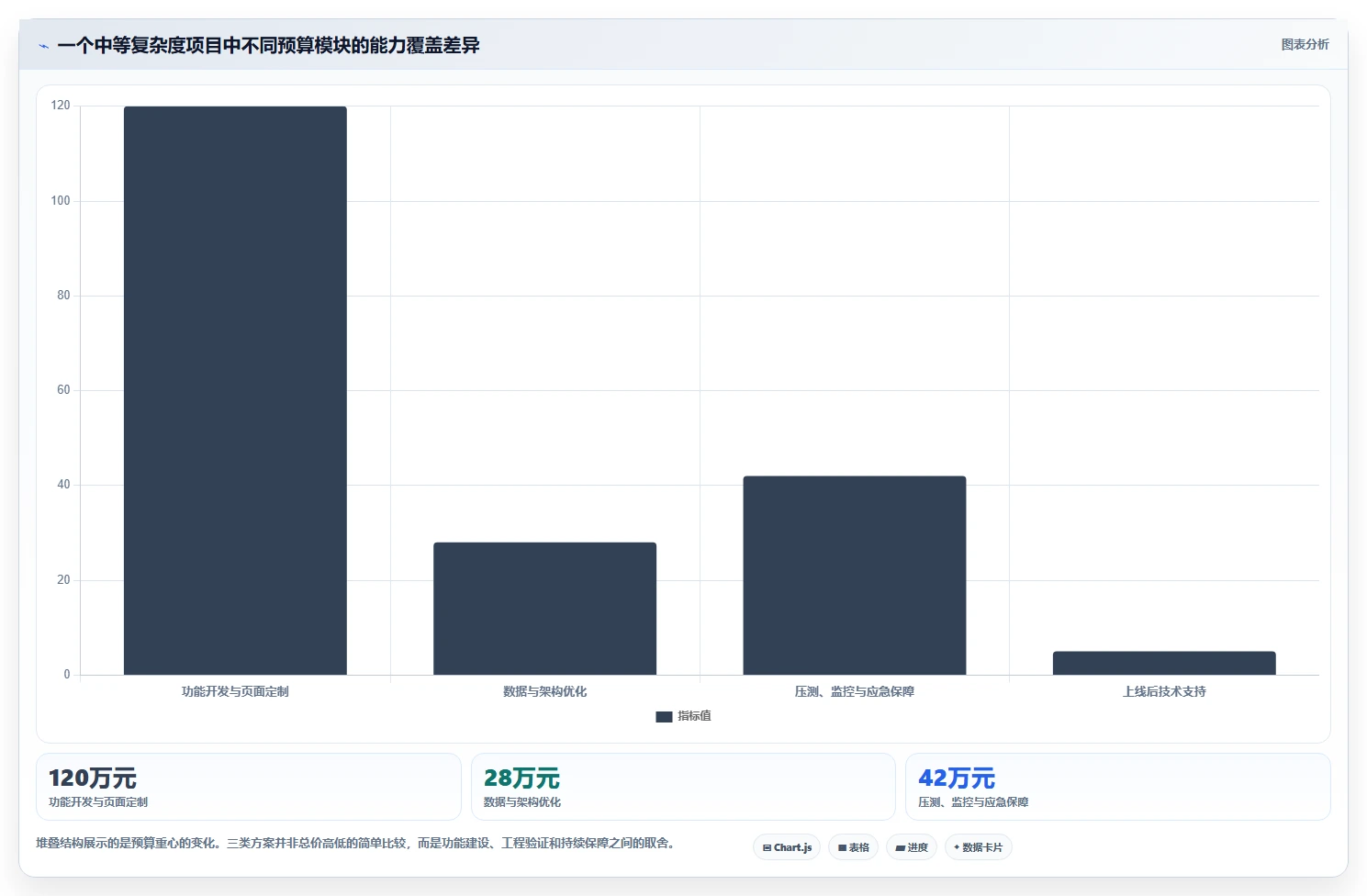This screenshot has height=896, width=1367.
Task: Click the 图表分析 label in the header
Action: 1305,44
